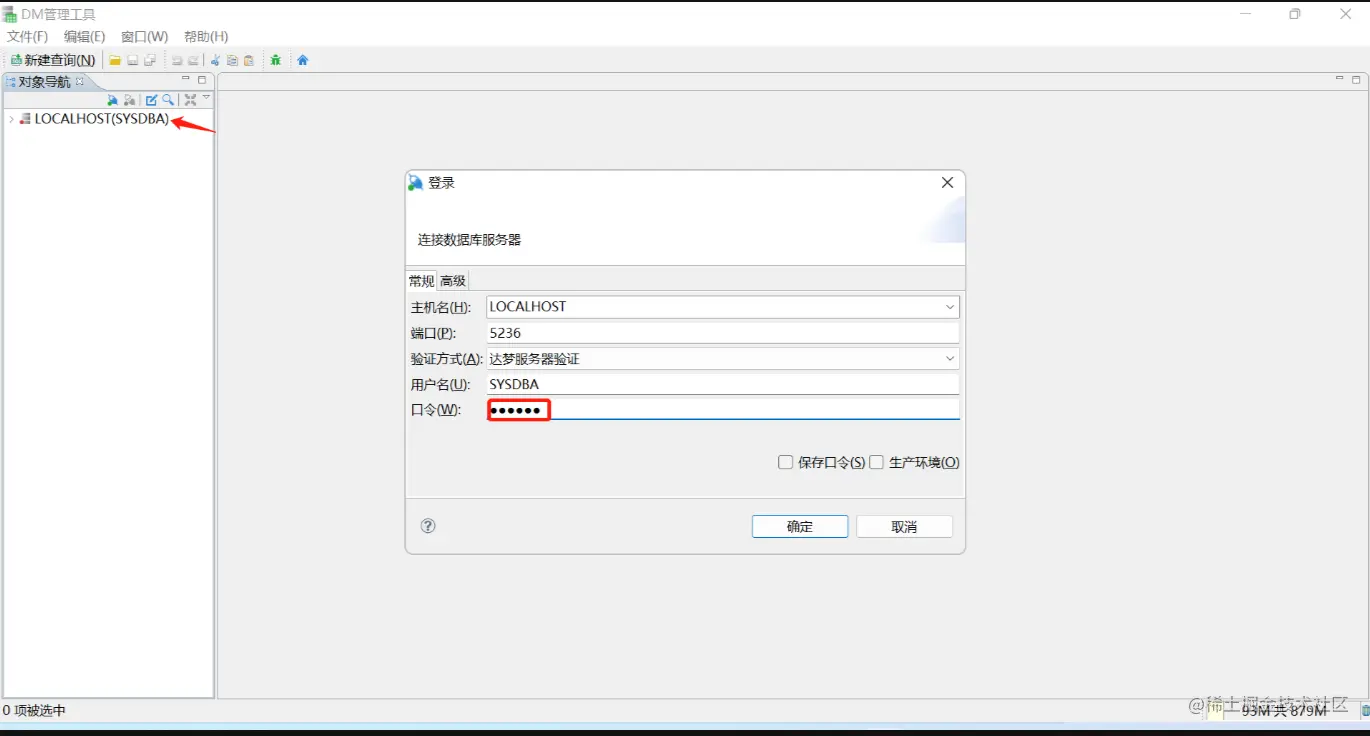This screenshot has height=736, width=1370.
Task: Click the Collapse All icon in navigator
Action: (x=190, y=100)
